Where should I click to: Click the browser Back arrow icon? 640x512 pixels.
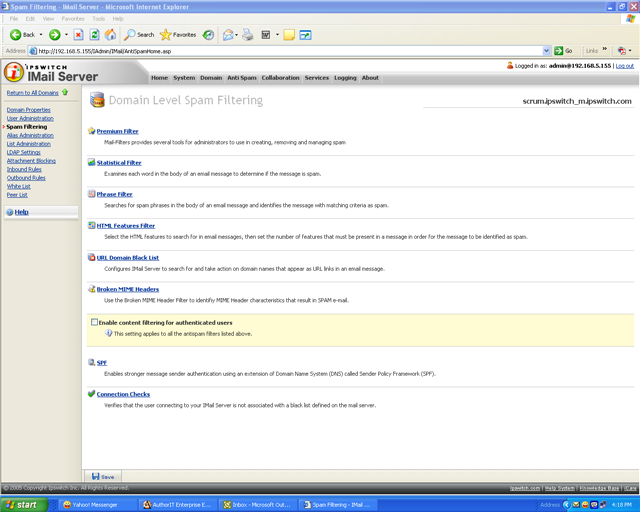[16, 35]
